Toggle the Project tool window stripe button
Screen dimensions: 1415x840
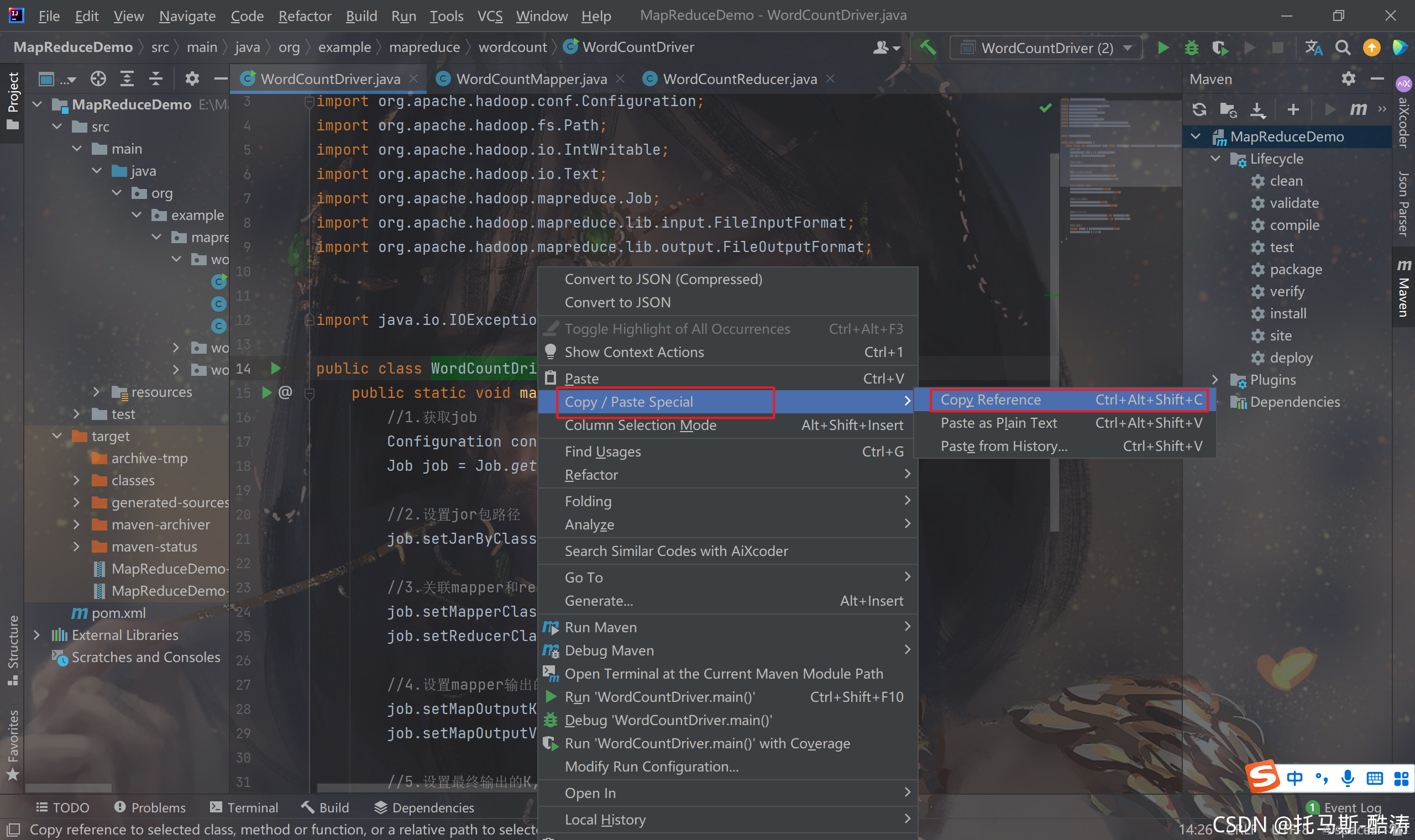pyautogui.click(x=13, y=101)
